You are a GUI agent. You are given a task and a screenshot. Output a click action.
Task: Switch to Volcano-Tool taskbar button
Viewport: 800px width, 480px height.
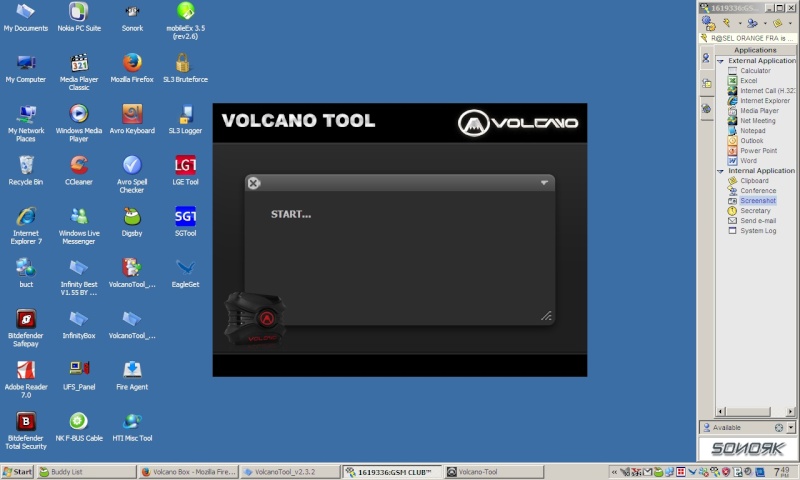[x=494, y=472]
